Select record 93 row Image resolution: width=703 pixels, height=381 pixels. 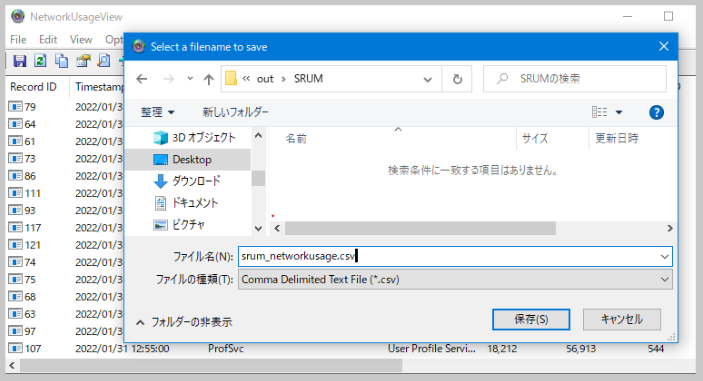click(x=65, y=210)
